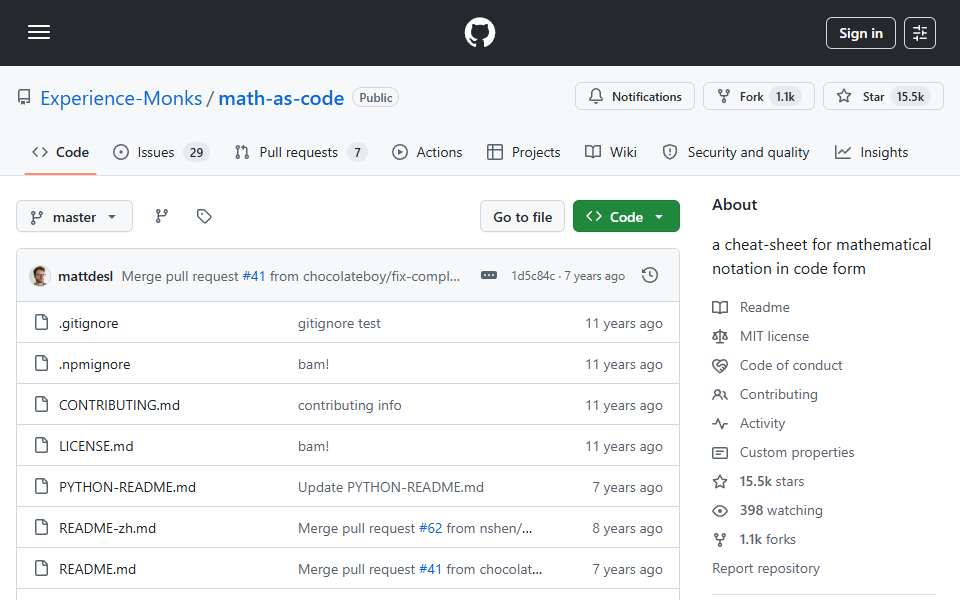Open commit 1d5c84c
The image size is (960, 600).
coord(533,276)
